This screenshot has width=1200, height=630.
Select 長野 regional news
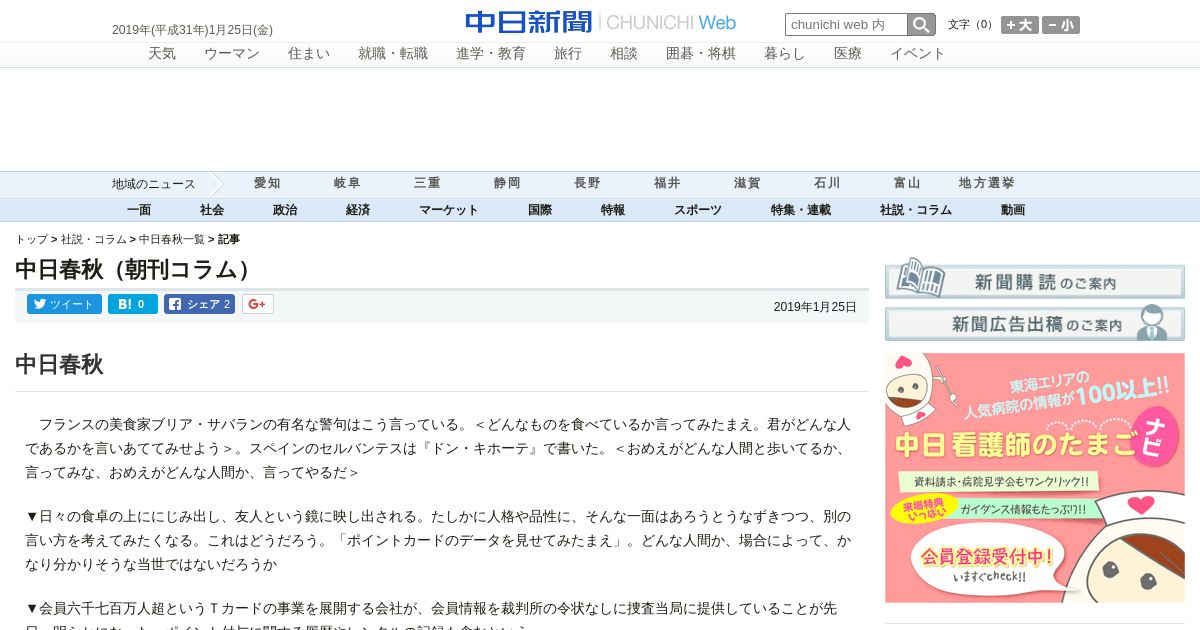[x=587, y=184]
